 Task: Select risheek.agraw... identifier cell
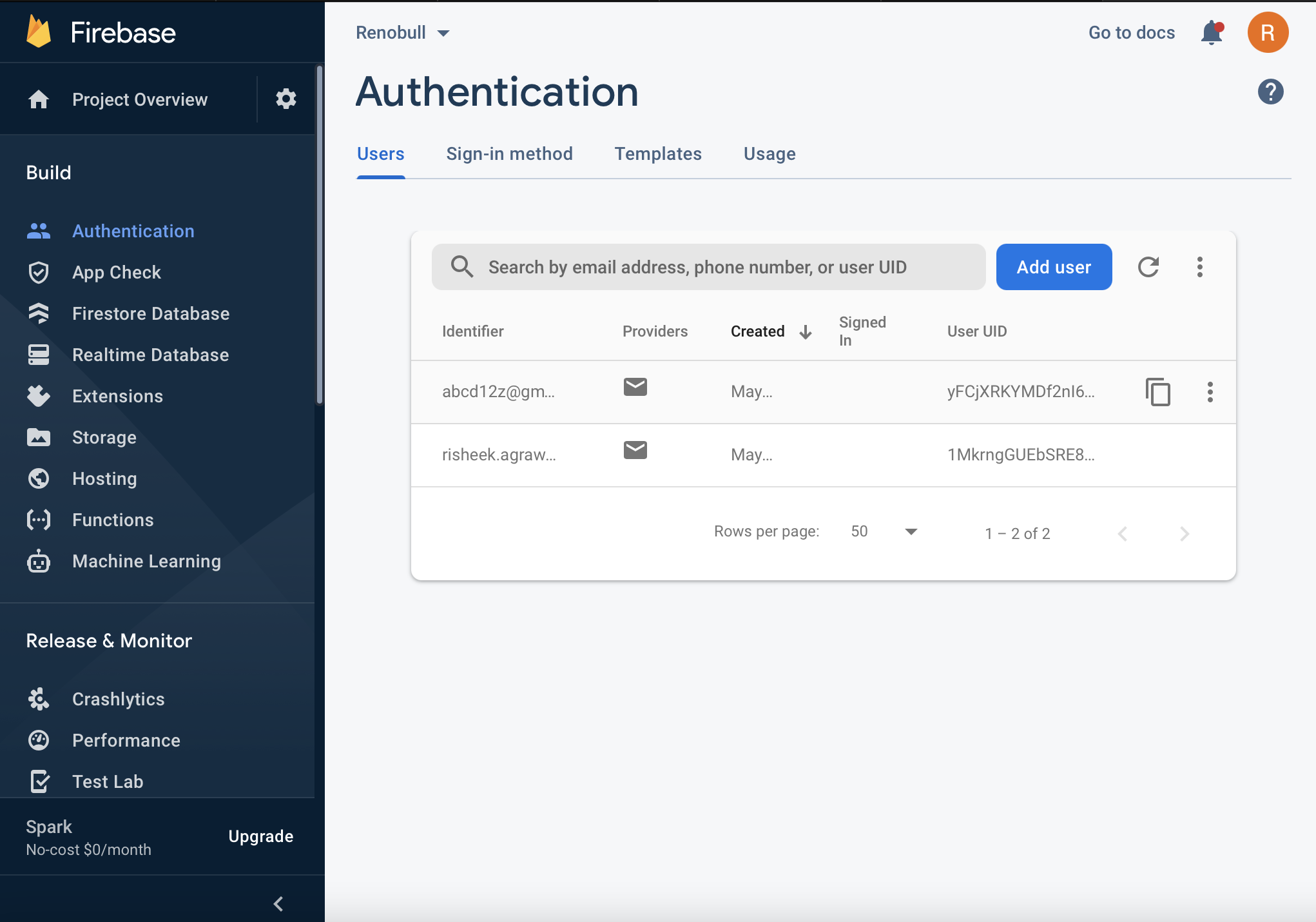499,455
